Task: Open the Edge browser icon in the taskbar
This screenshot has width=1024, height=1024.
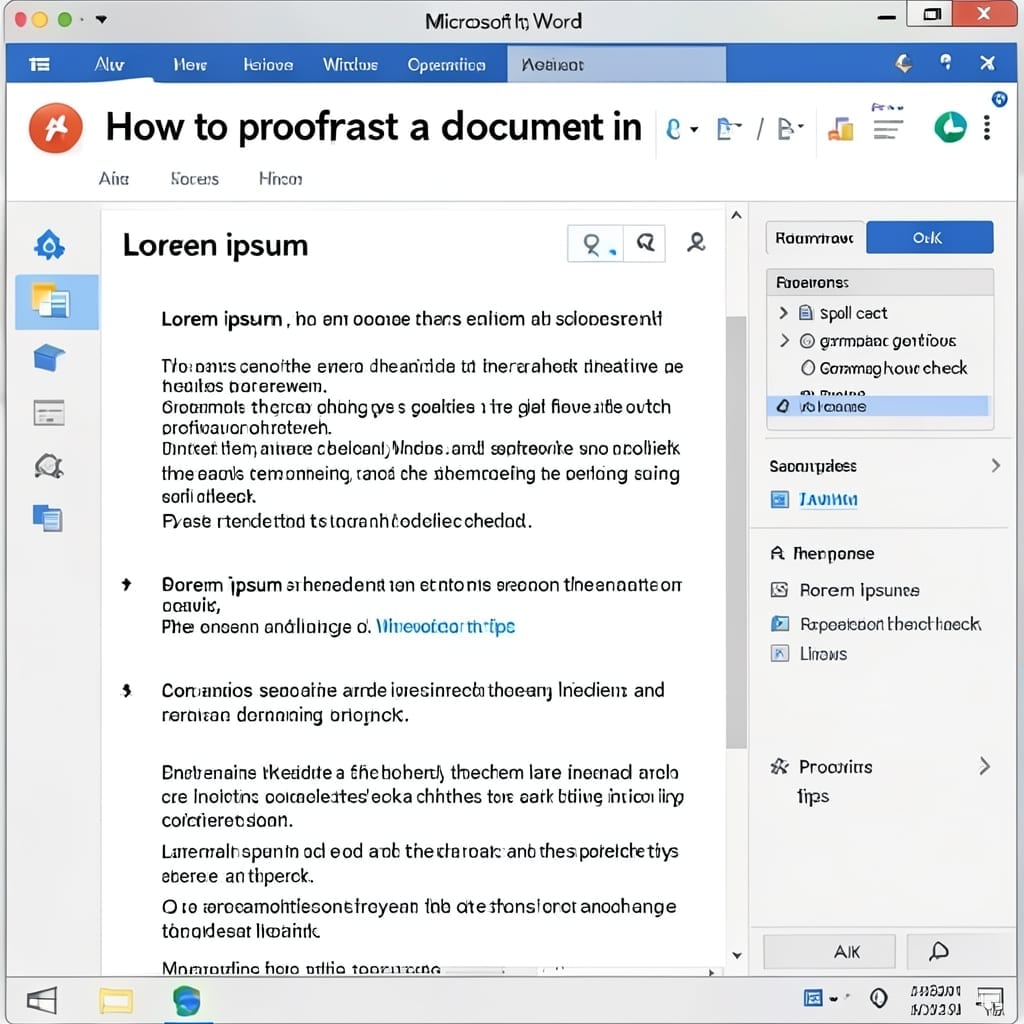Action: tap(187, 1000)
